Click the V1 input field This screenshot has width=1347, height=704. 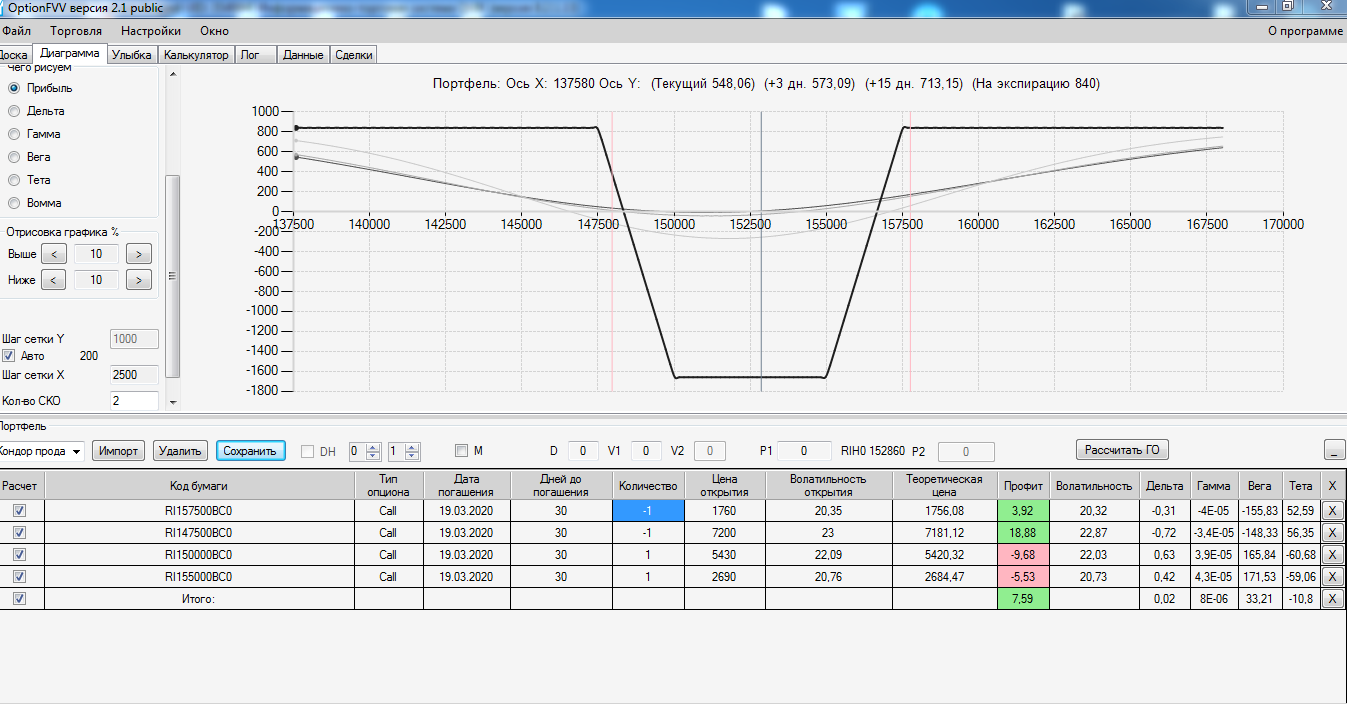[646, 451]
